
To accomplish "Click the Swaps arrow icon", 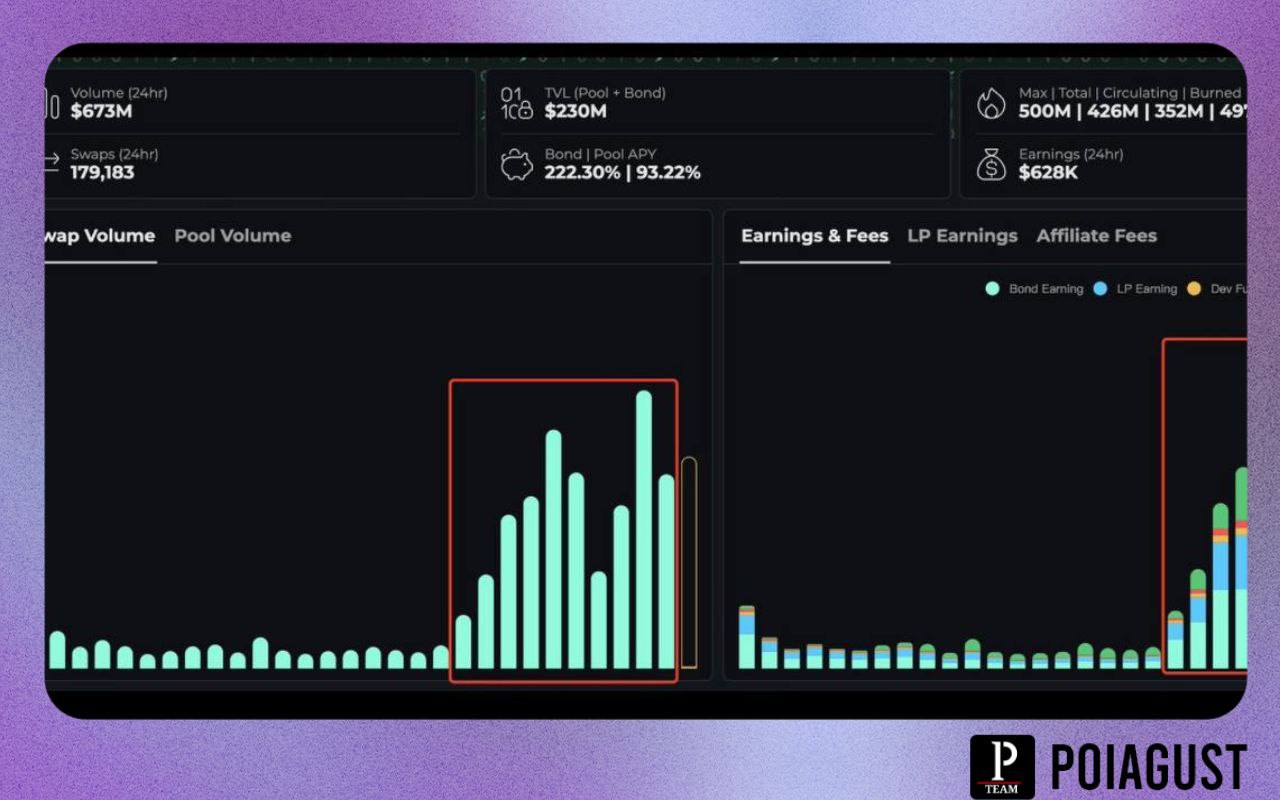I will tap(53, 163).
